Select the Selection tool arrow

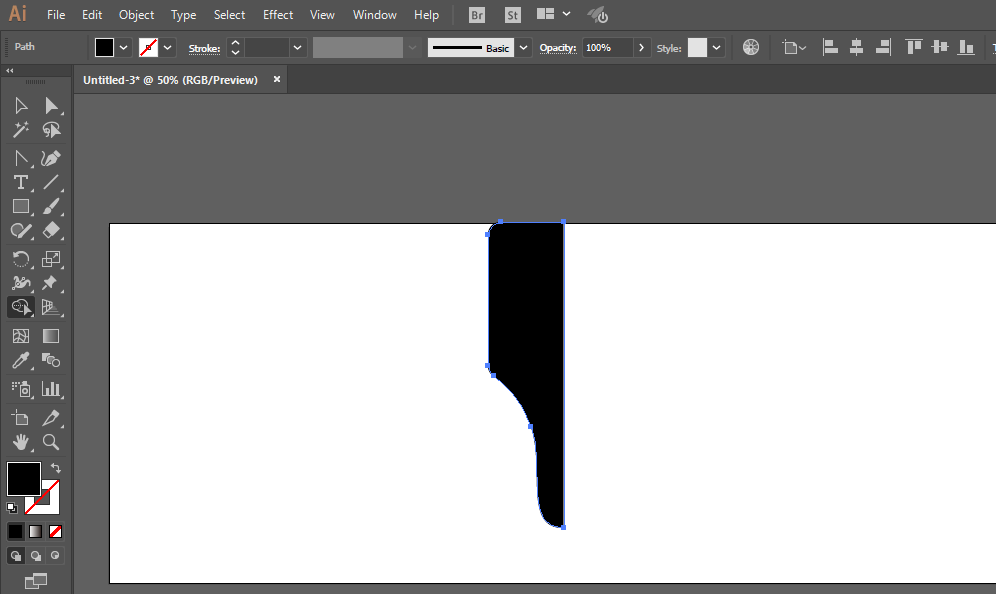click(21, 105)
